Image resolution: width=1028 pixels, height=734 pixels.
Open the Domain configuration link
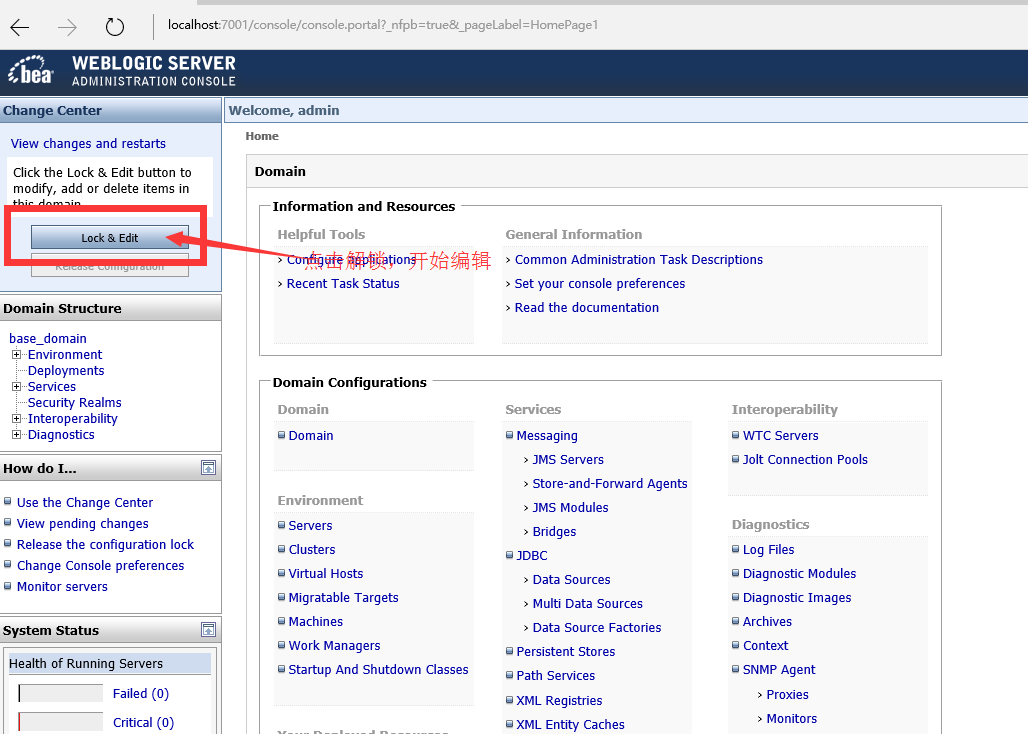coord(311,436)
